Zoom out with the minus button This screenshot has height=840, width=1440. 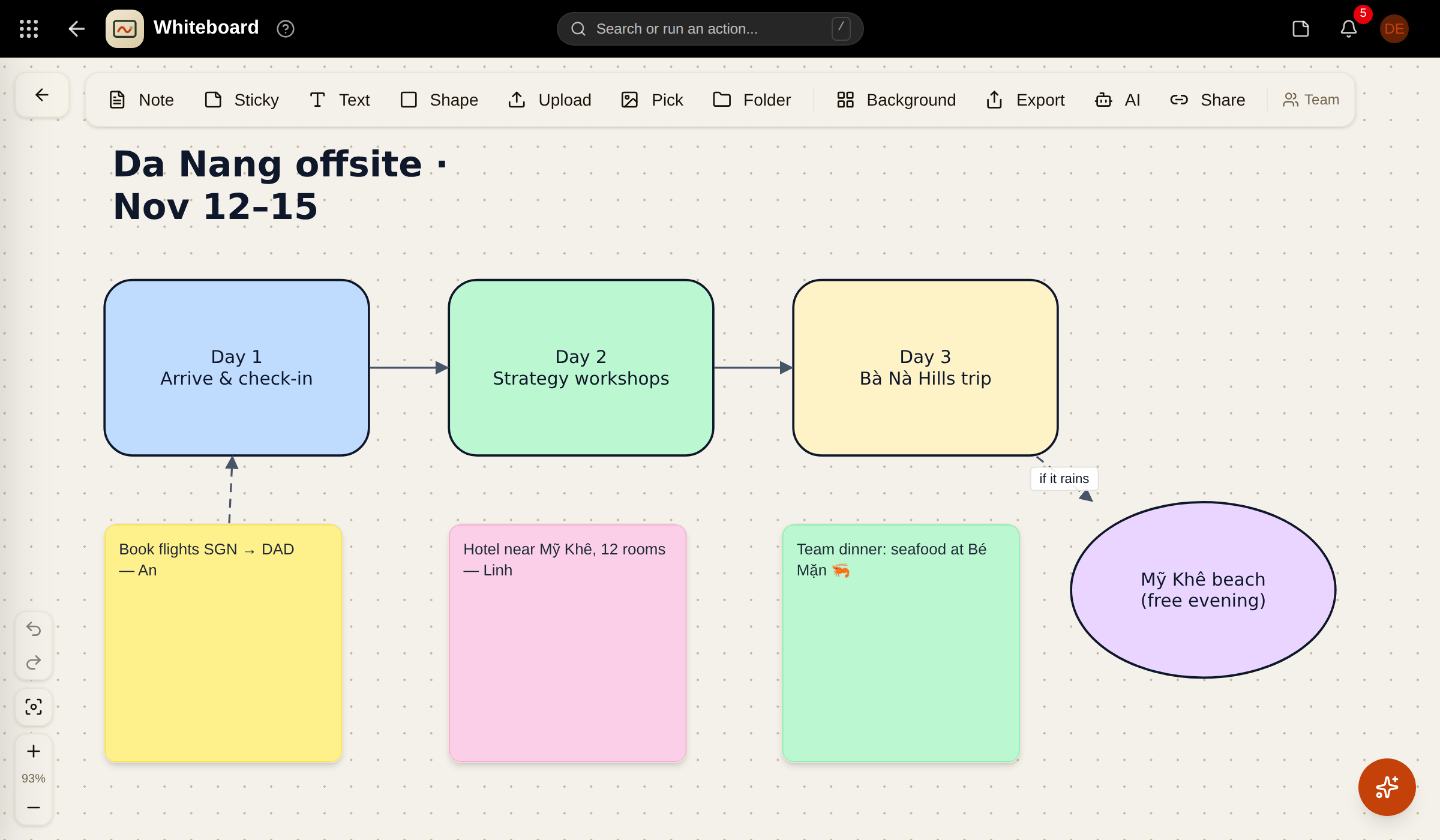coord(34,808)
